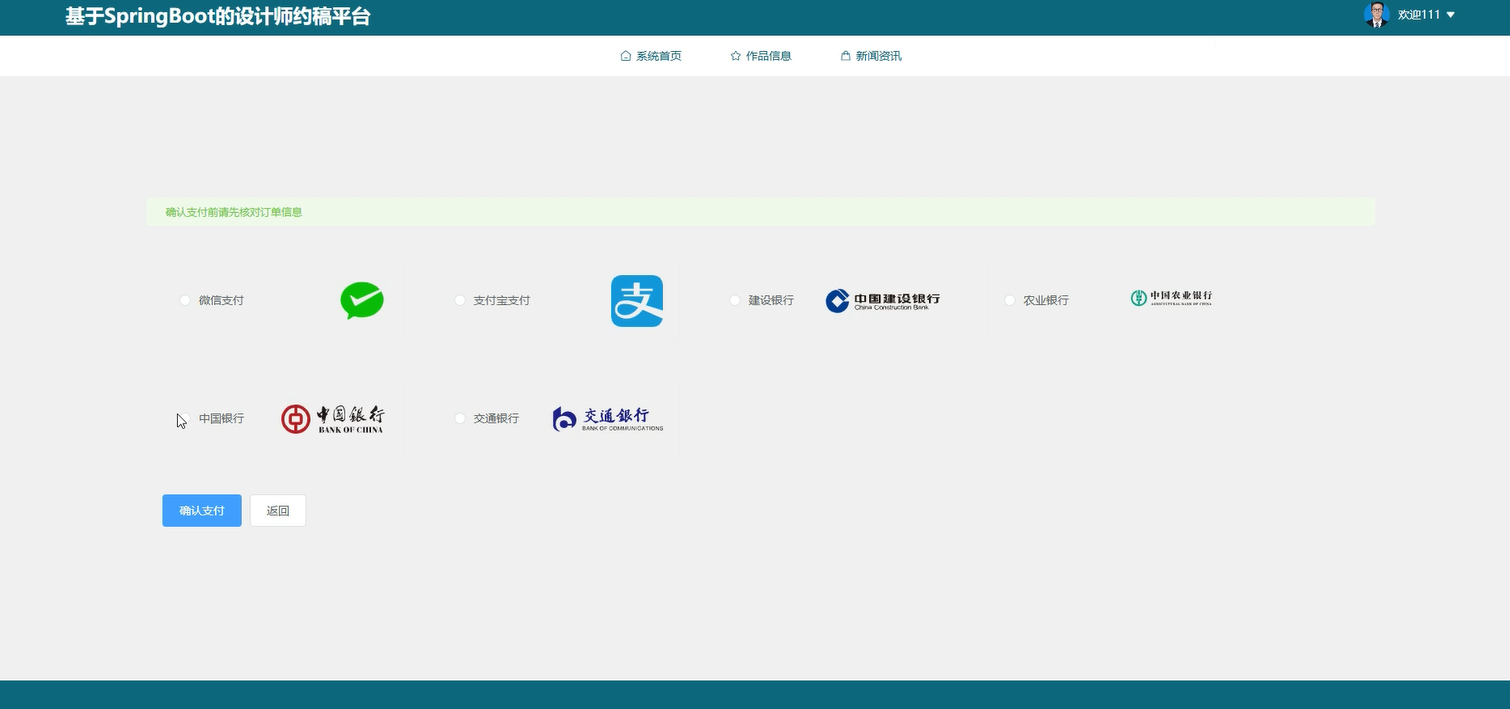This screenshot has width=1510, height=709.
Task: Click the China Construction Bank logo
Action: coord(883,300)
